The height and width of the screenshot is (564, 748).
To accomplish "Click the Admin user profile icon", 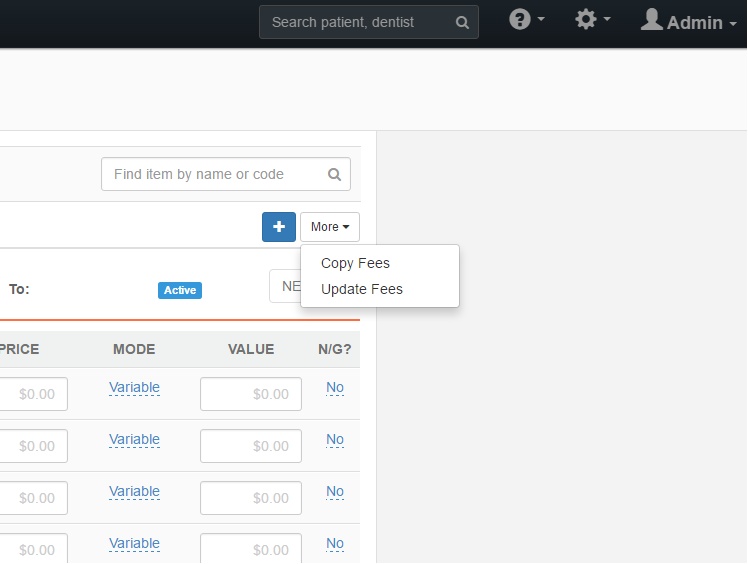I will (652, 20).
